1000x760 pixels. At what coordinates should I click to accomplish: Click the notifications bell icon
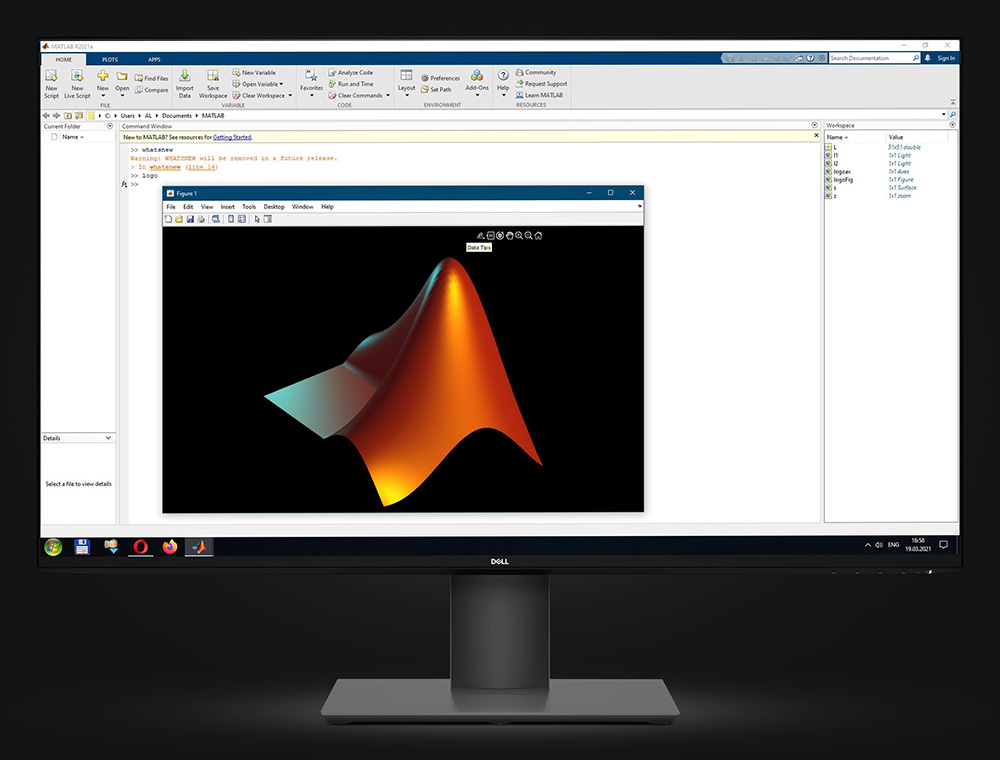[927, 58]
